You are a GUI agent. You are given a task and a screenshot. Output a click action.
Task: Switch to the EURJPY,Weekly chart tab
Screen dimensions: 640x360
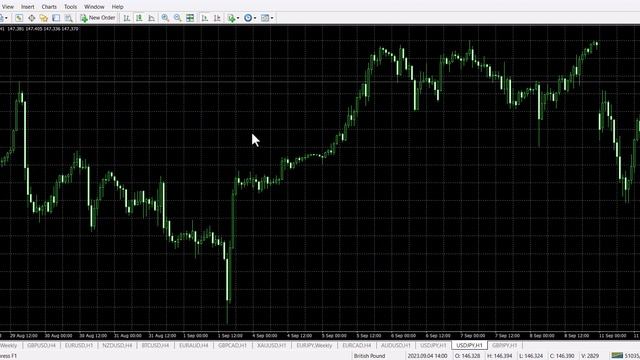[x=314, y=345]
